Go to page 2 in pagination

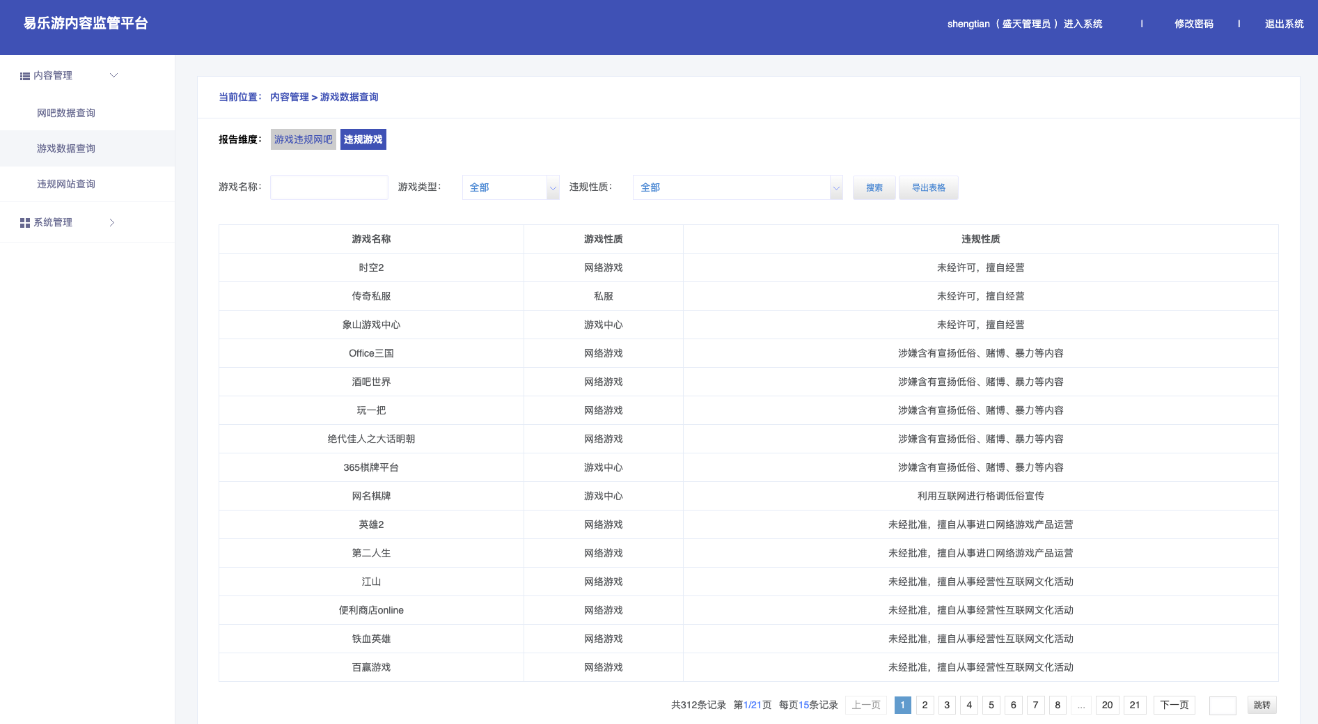[x=925, y=705]
